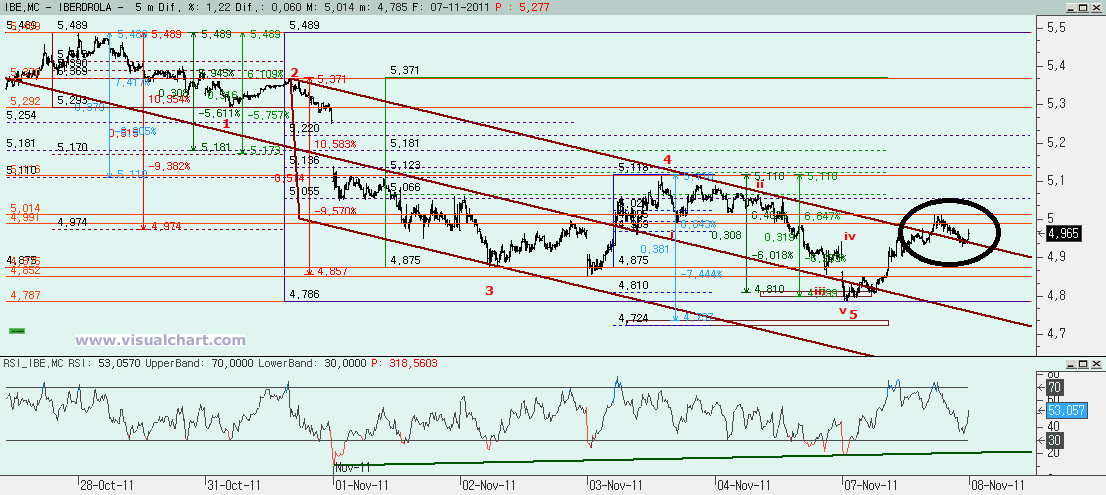The image size is (1106, 495).
Task: Click the red 4,857 price label
Action: 332,271
